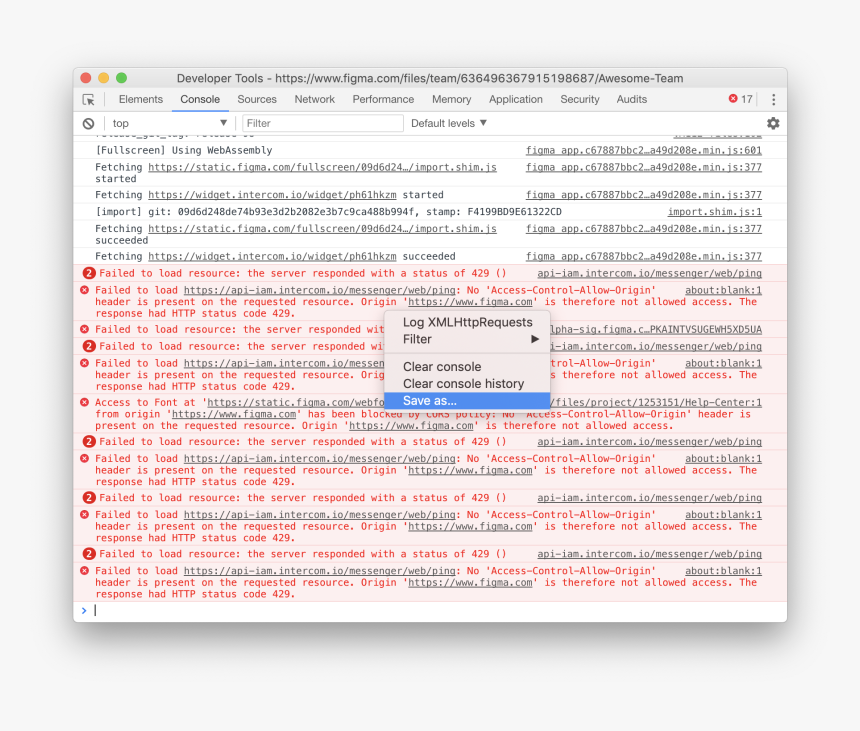Open figma_app min.js:601 source link
The height and width of the screenshot is (731, 860).
643,150
